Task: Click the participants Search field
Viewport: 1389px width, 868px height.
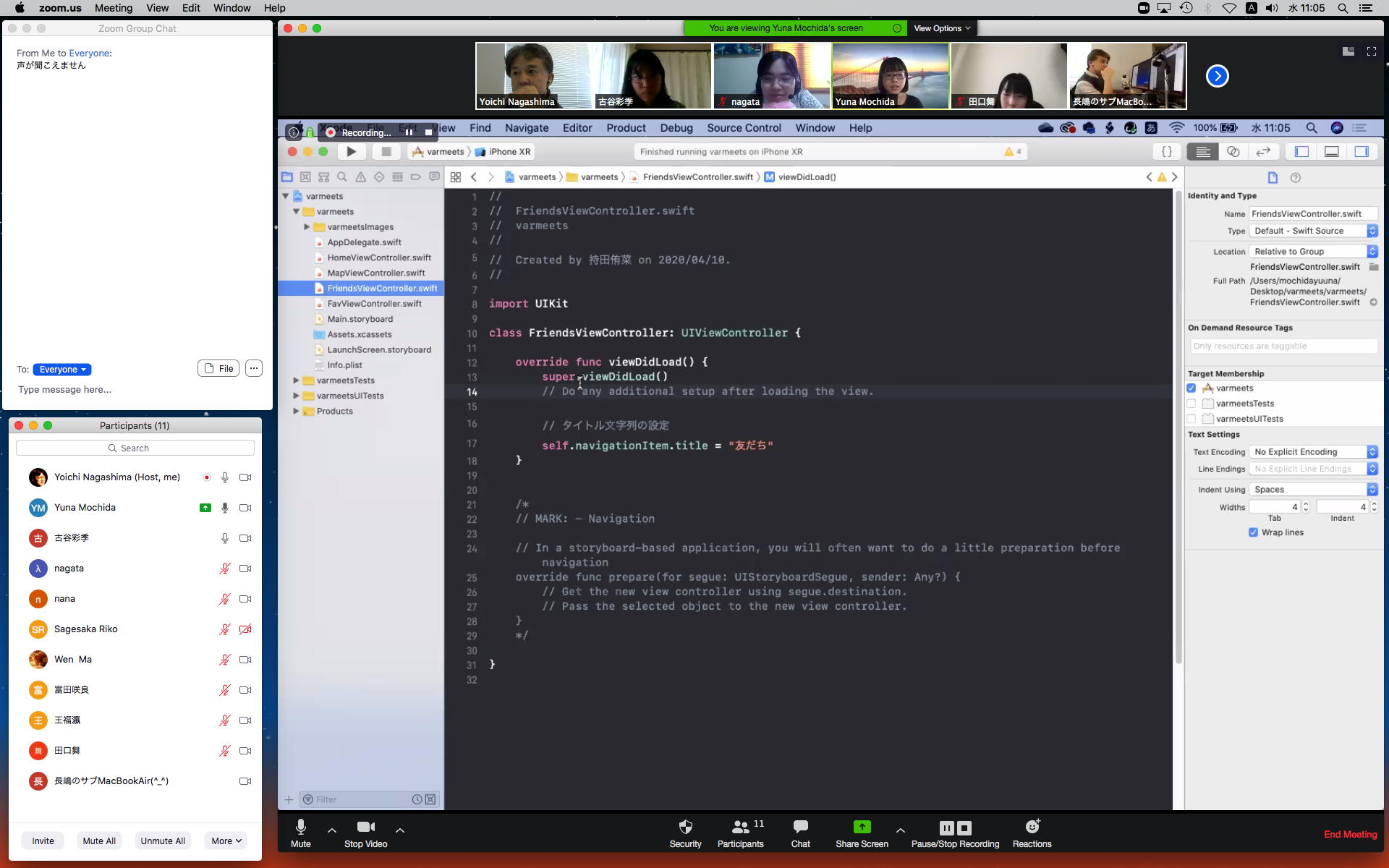Action: pyautogui.click(x=135, y=448)
